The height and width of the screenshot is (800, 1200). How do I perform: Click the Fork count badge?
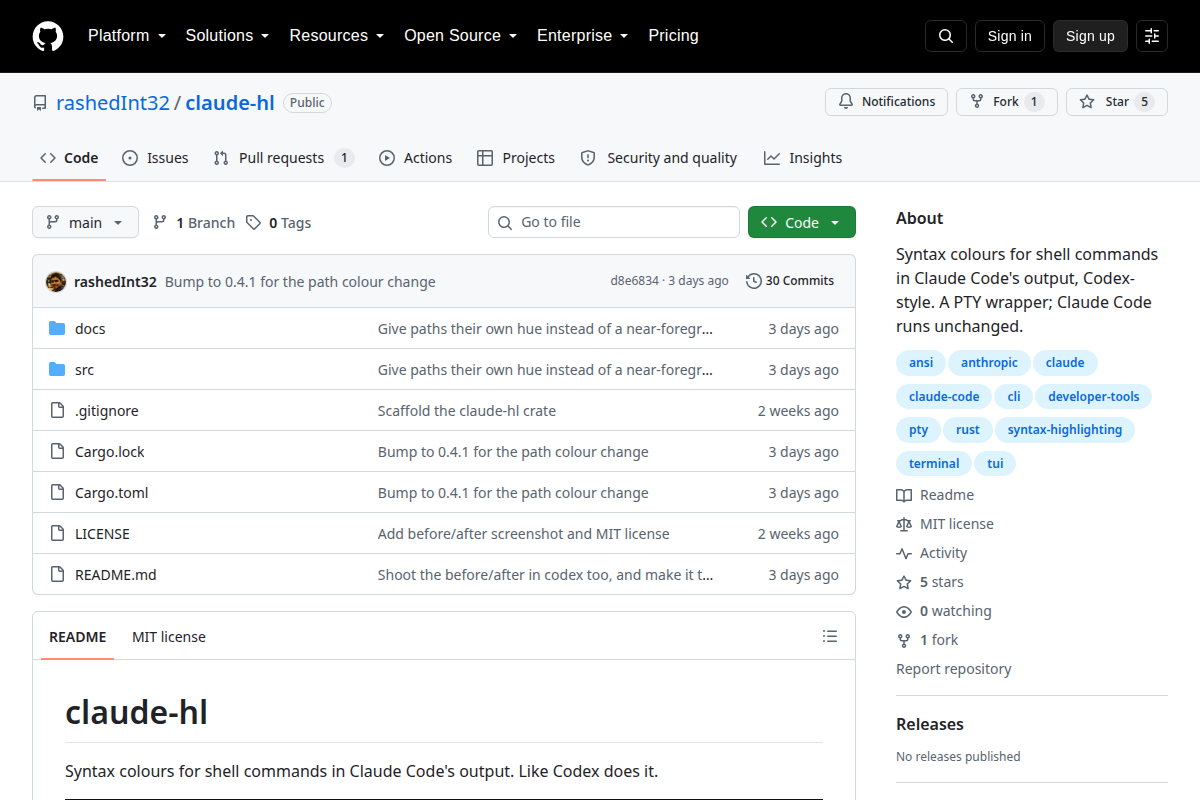1035,102
